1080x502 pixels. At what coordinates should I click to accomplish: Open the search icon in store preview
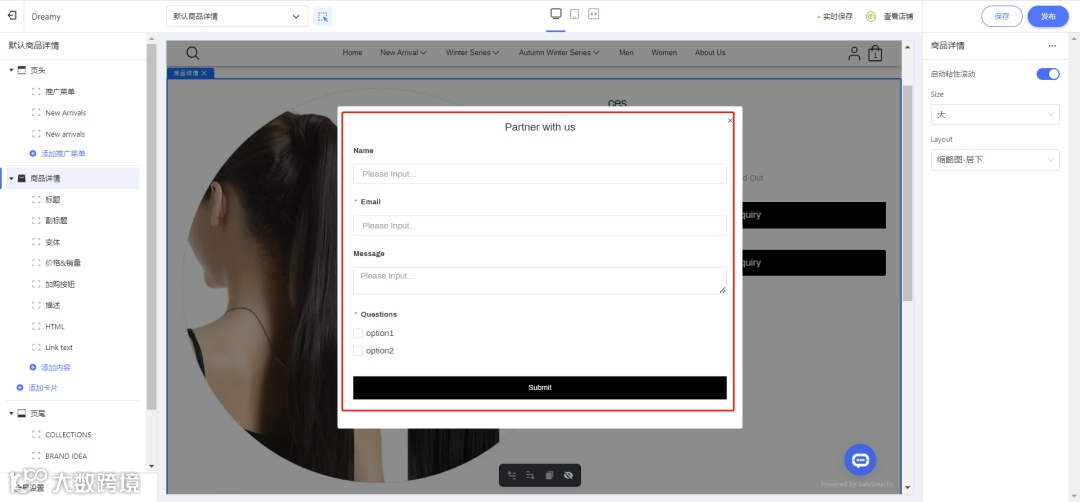193,53
